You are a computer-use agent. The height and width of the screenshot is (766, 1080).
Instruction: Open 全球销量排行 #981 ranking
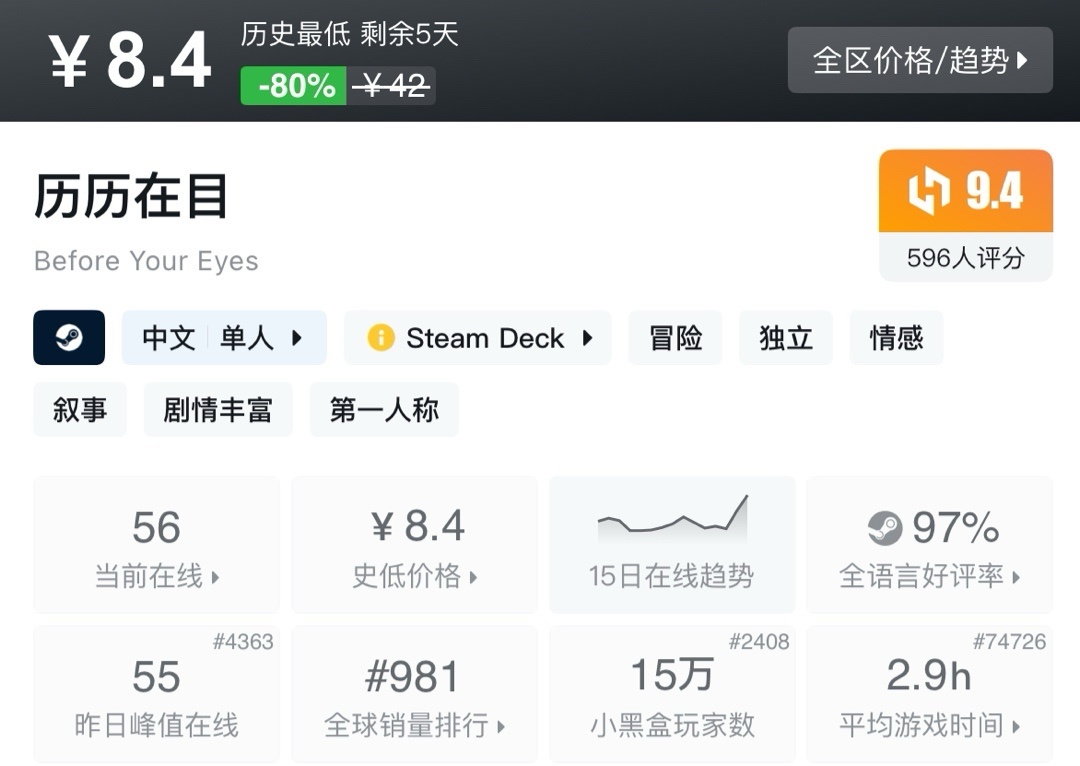tap(414, 696)
